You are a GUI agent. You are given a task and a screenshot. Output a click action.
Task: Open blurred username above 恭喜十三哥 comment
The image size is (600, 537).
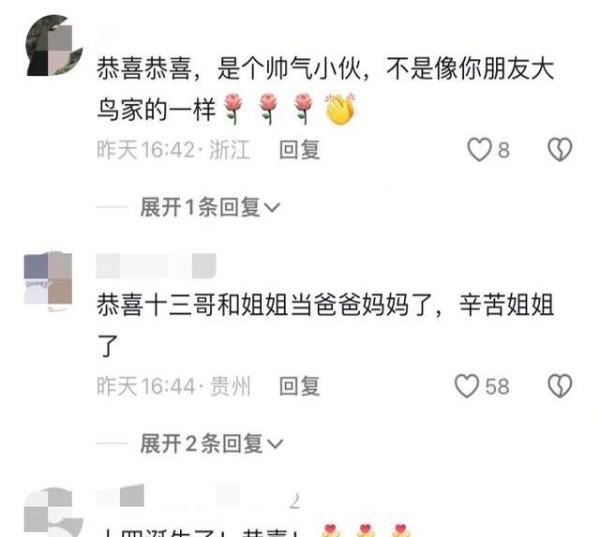point(156,266)
